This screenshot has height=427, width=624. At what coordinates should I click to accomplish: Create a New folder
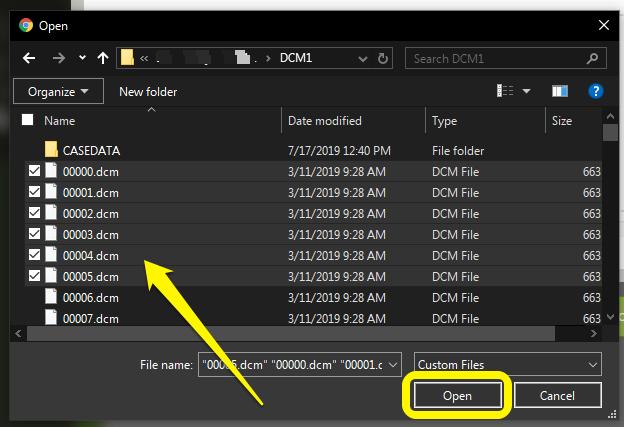[148, 92]
